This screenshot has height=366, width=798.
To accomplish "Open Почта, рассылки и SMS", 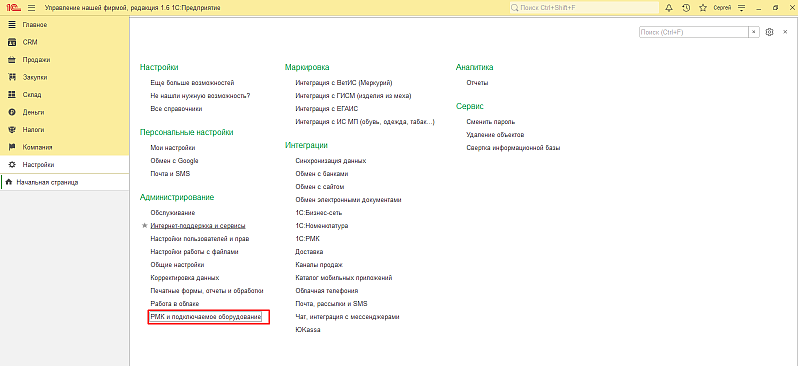I will (x=331, y=304).
